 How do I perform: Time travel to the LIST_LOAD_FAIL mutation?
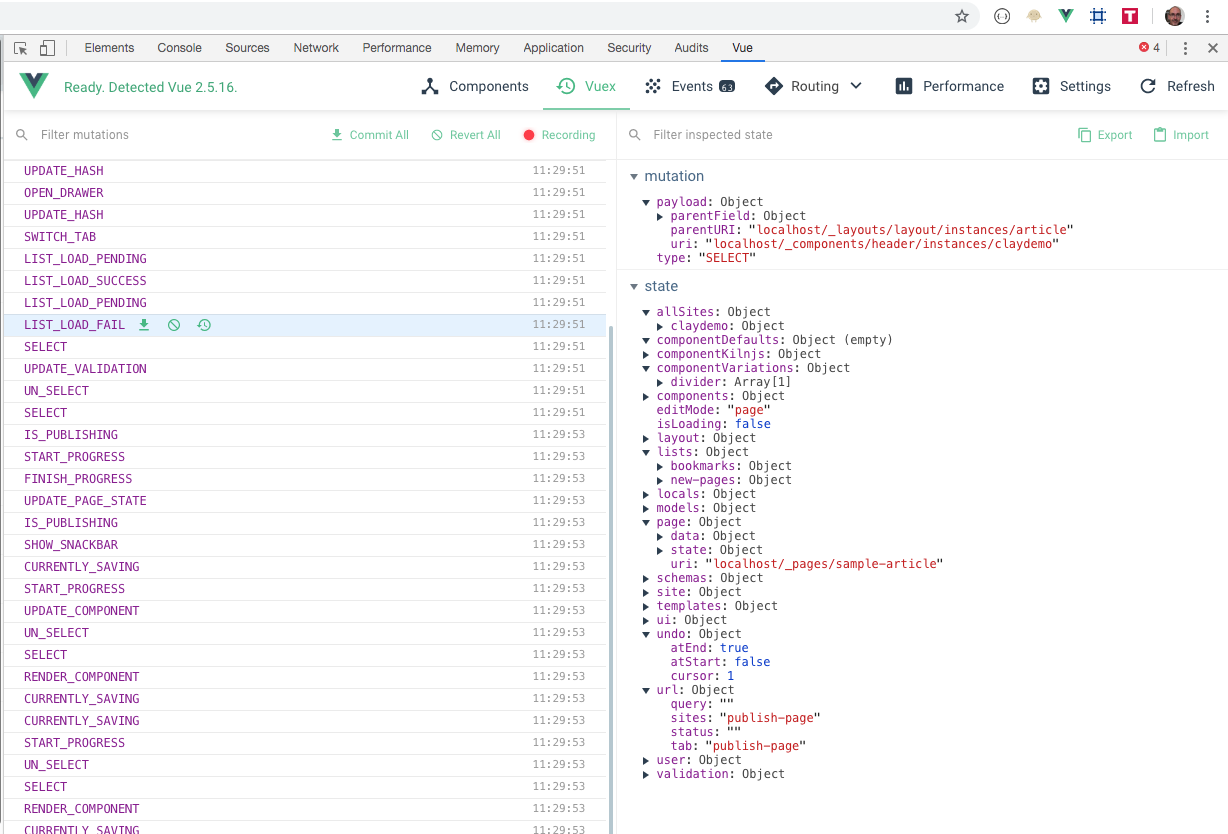tap(204, 324)
